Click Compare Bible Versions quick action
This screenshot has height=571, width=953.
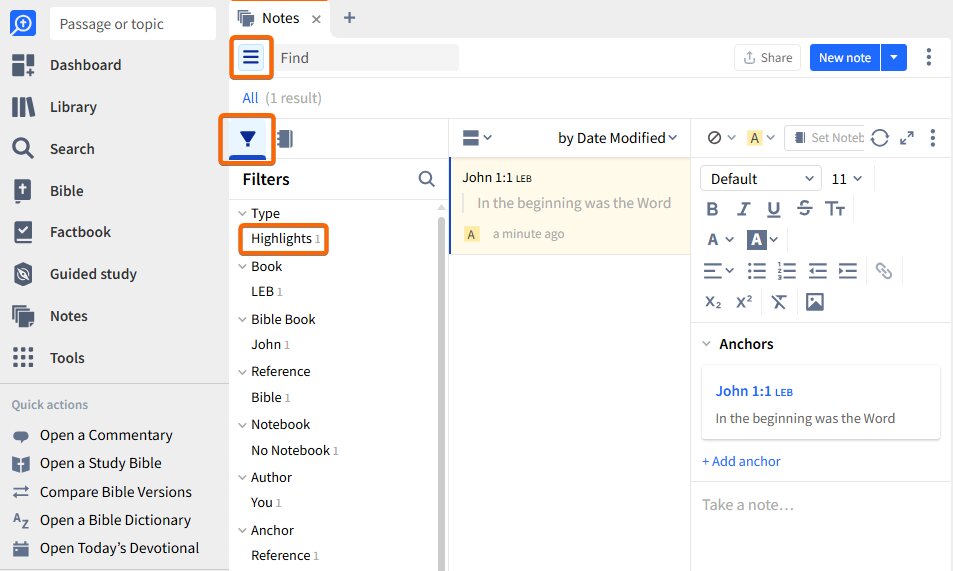[101, 492]
